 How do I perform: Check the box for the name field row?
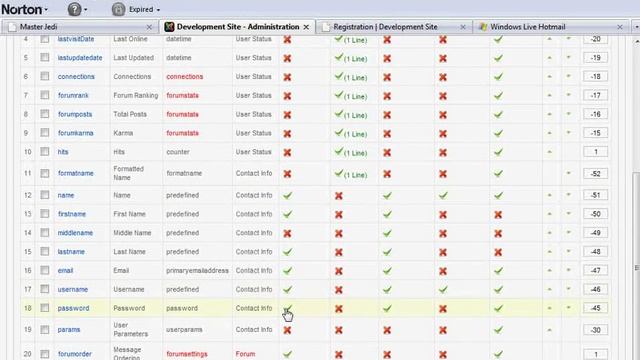coord(44,195)
